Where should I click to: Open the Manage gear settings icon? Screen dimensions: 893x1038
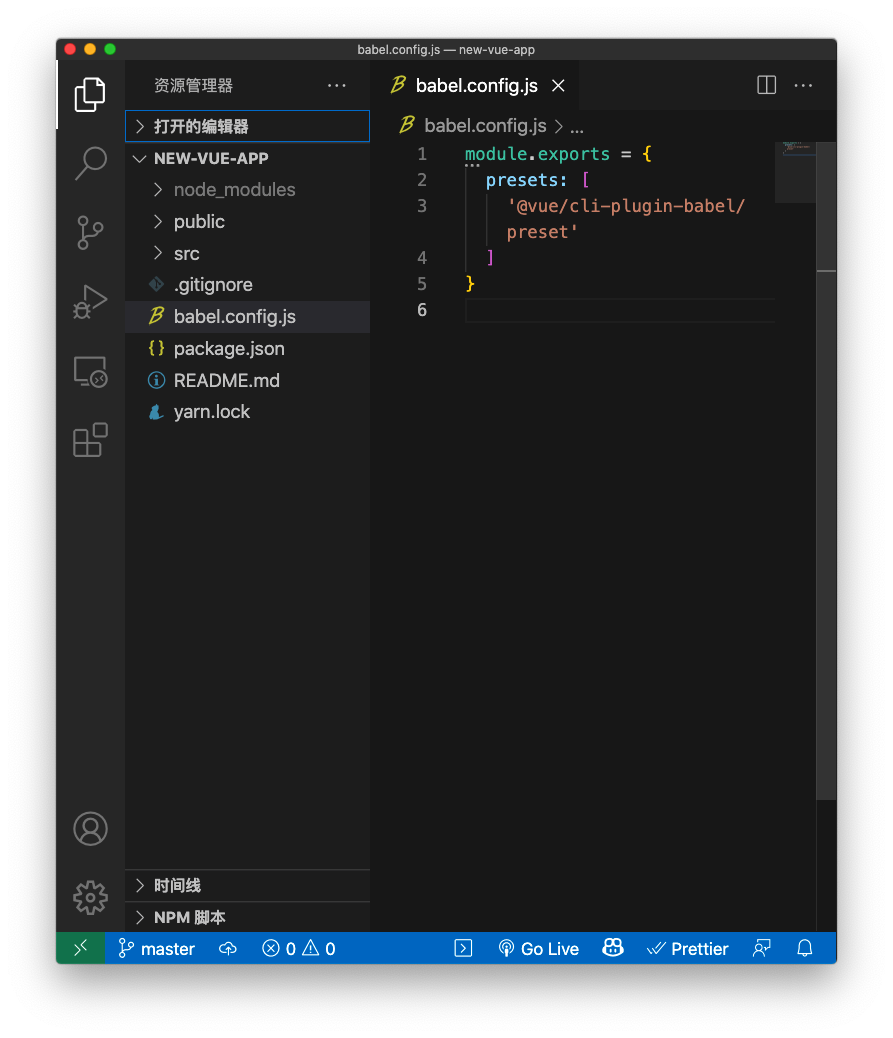(90, 897)
